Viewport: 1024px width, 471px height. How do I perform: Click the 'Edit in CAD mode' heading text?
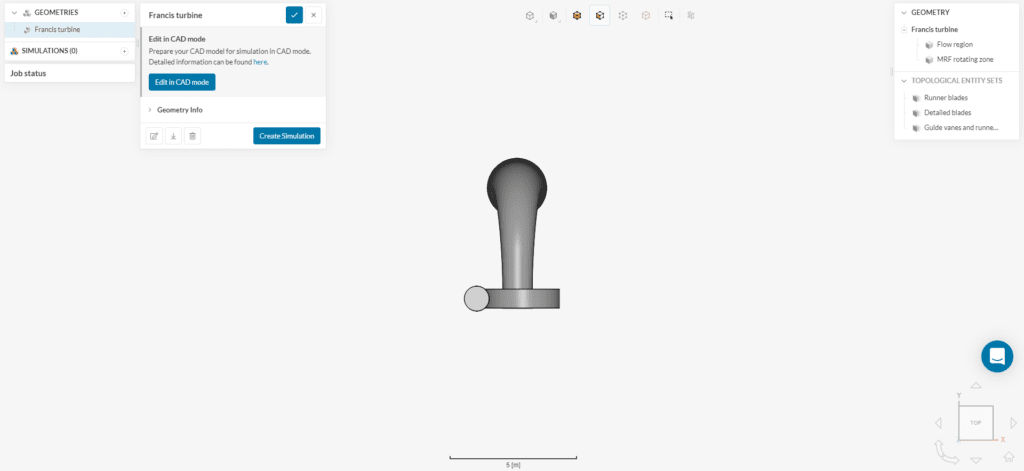tap(177, 39)
